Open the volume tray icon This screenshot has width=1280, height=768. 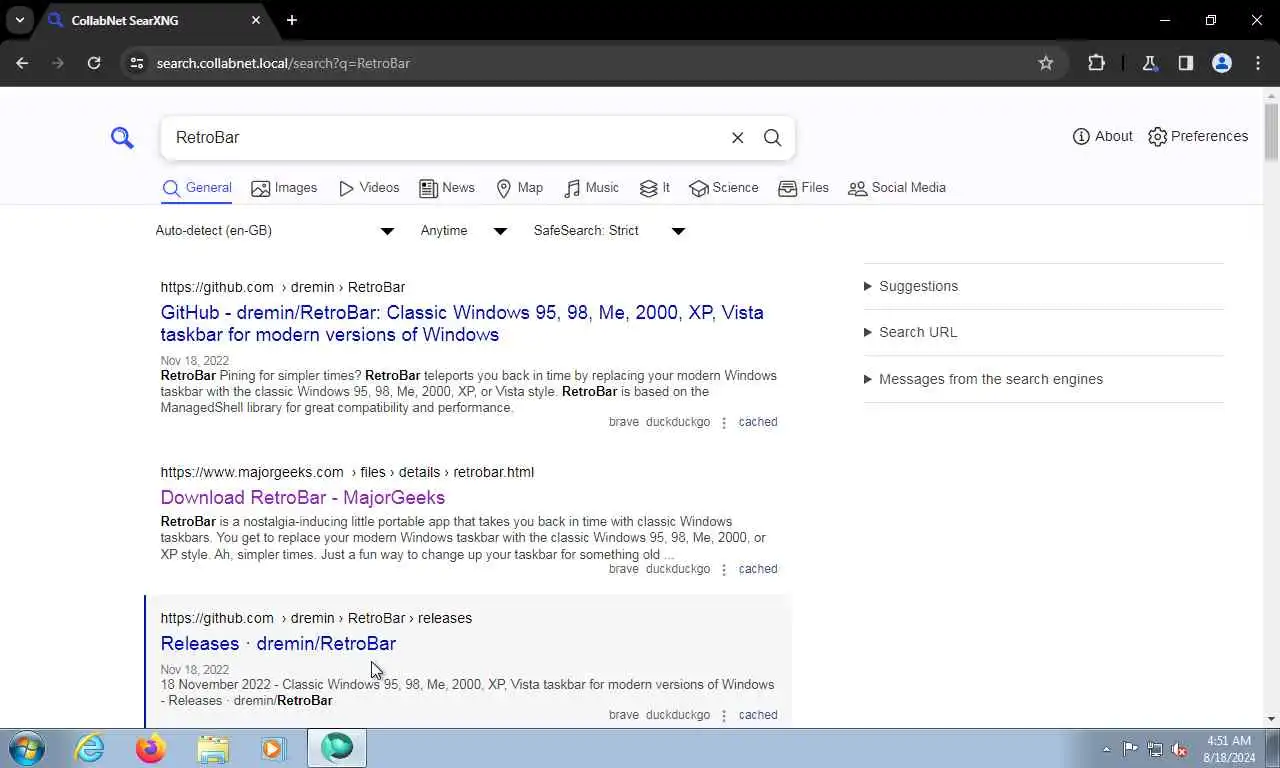[x=1180, y=749]
